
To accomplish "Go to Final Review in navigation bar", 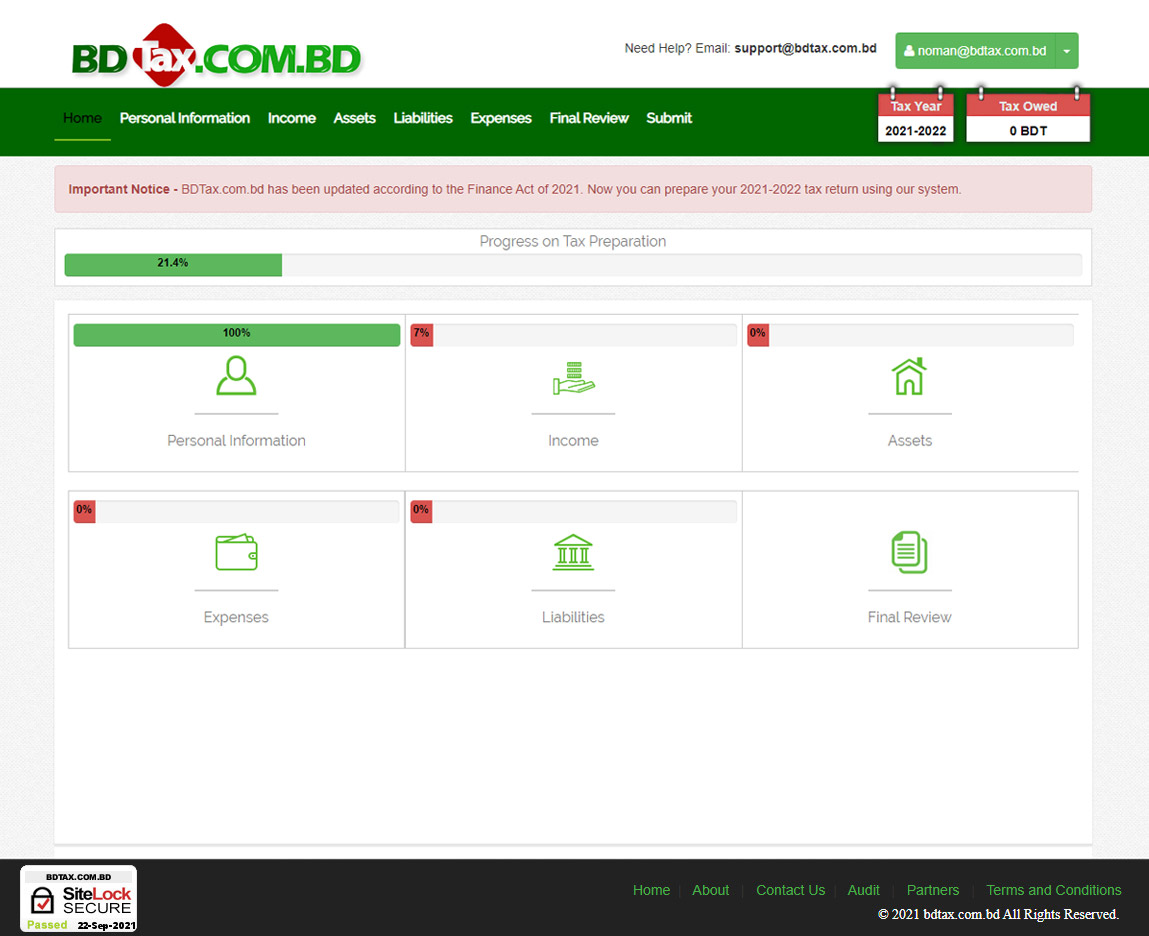I will click(589, 118).
